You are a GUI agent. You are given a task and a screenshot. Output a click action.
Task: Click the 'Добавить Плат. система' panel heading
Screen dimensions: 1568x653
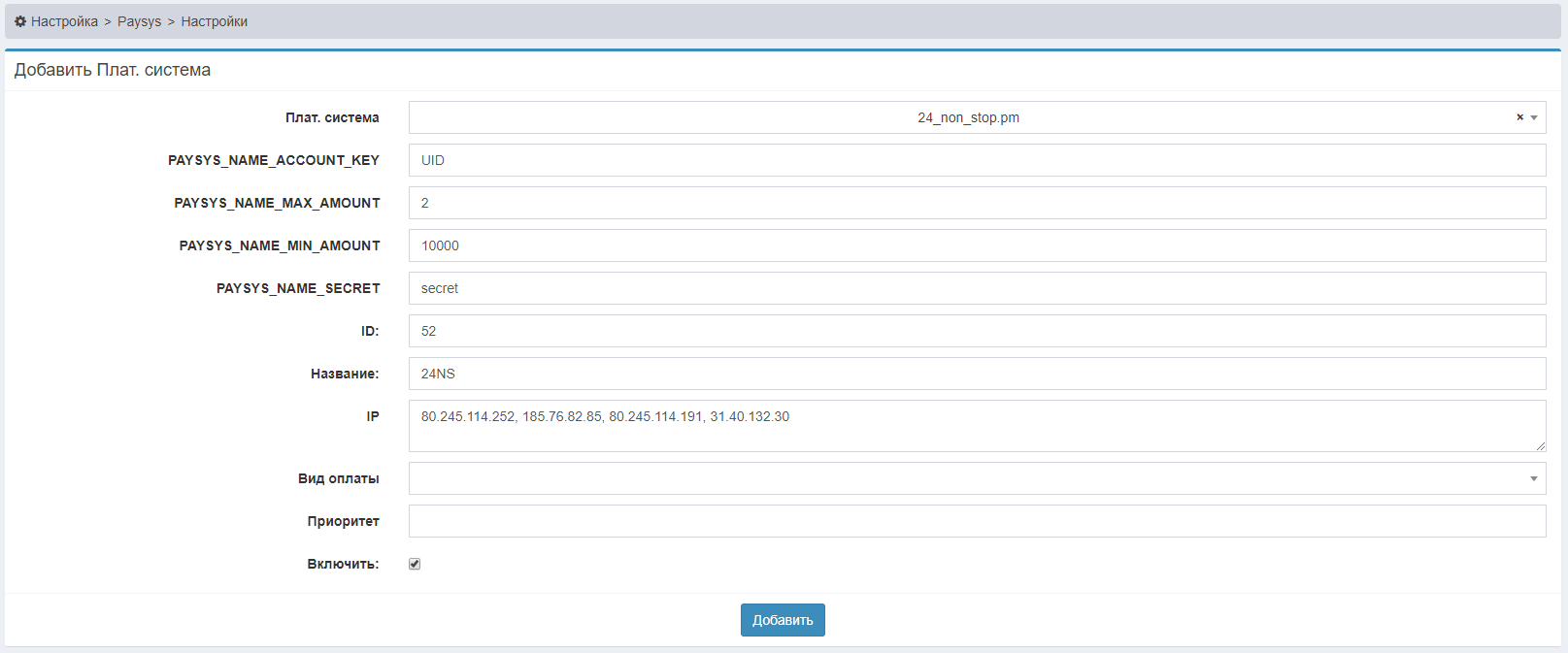113,70
